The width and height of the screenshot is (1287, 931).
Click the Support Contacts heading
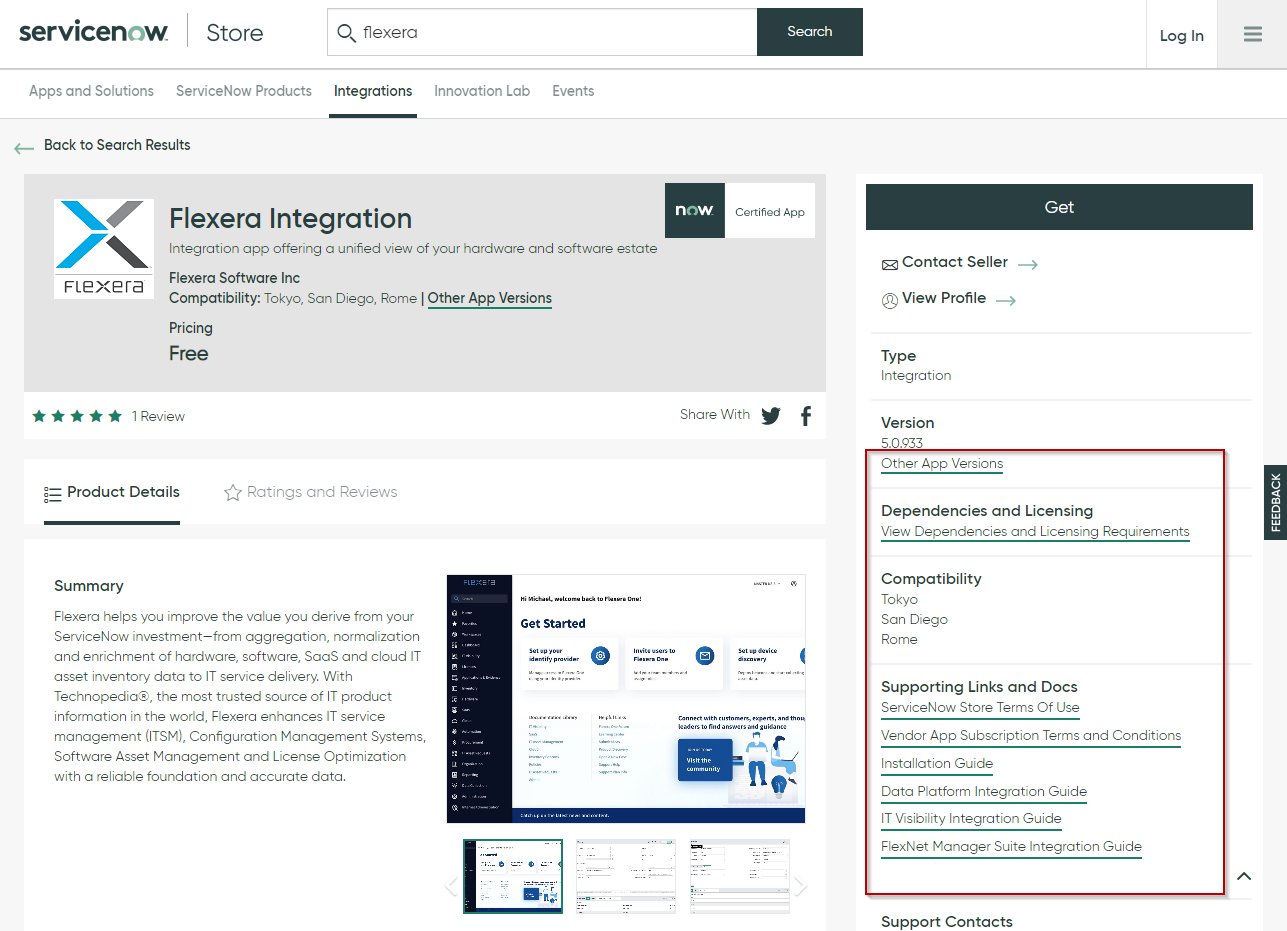tap(947, 922)
